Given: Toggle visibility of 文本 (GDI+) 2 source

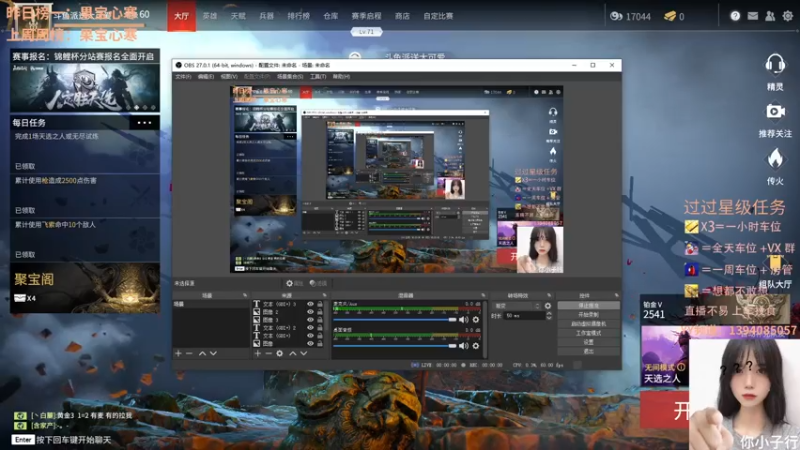Looking at the screenshot, I should pyautogui.click(x=310, y=328).
